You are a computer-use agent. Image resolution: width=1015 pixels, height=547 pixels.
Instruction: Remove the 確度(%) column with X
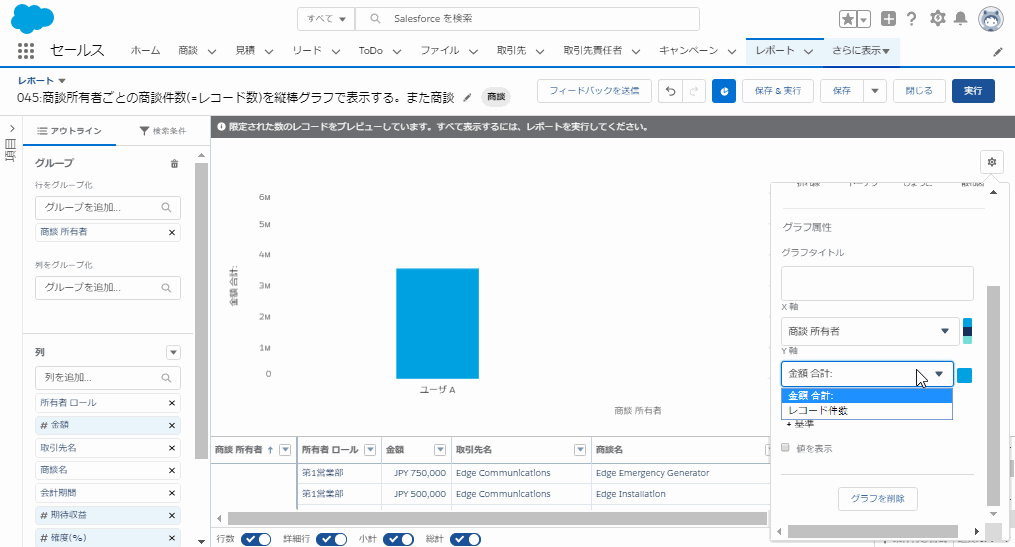(x=172, y=538)
